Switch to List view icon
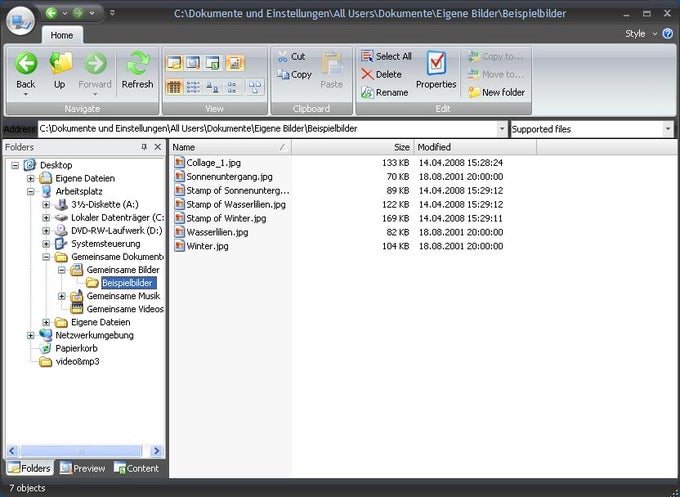 pyautogui.click(x=193, y=87)
